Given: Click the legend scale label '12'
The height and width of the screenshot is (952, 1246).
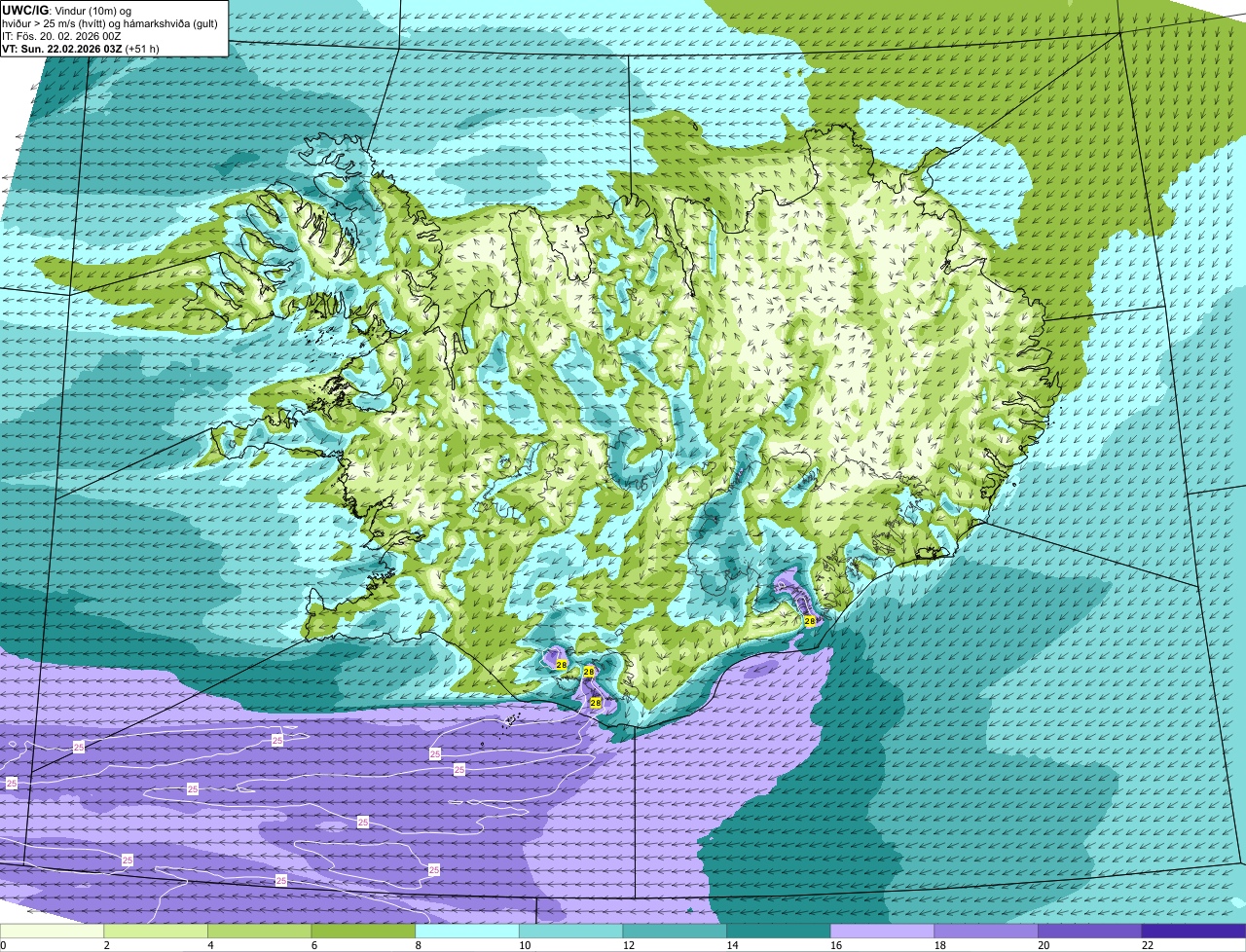Looking at the screenshot, I should pos(629,945).
